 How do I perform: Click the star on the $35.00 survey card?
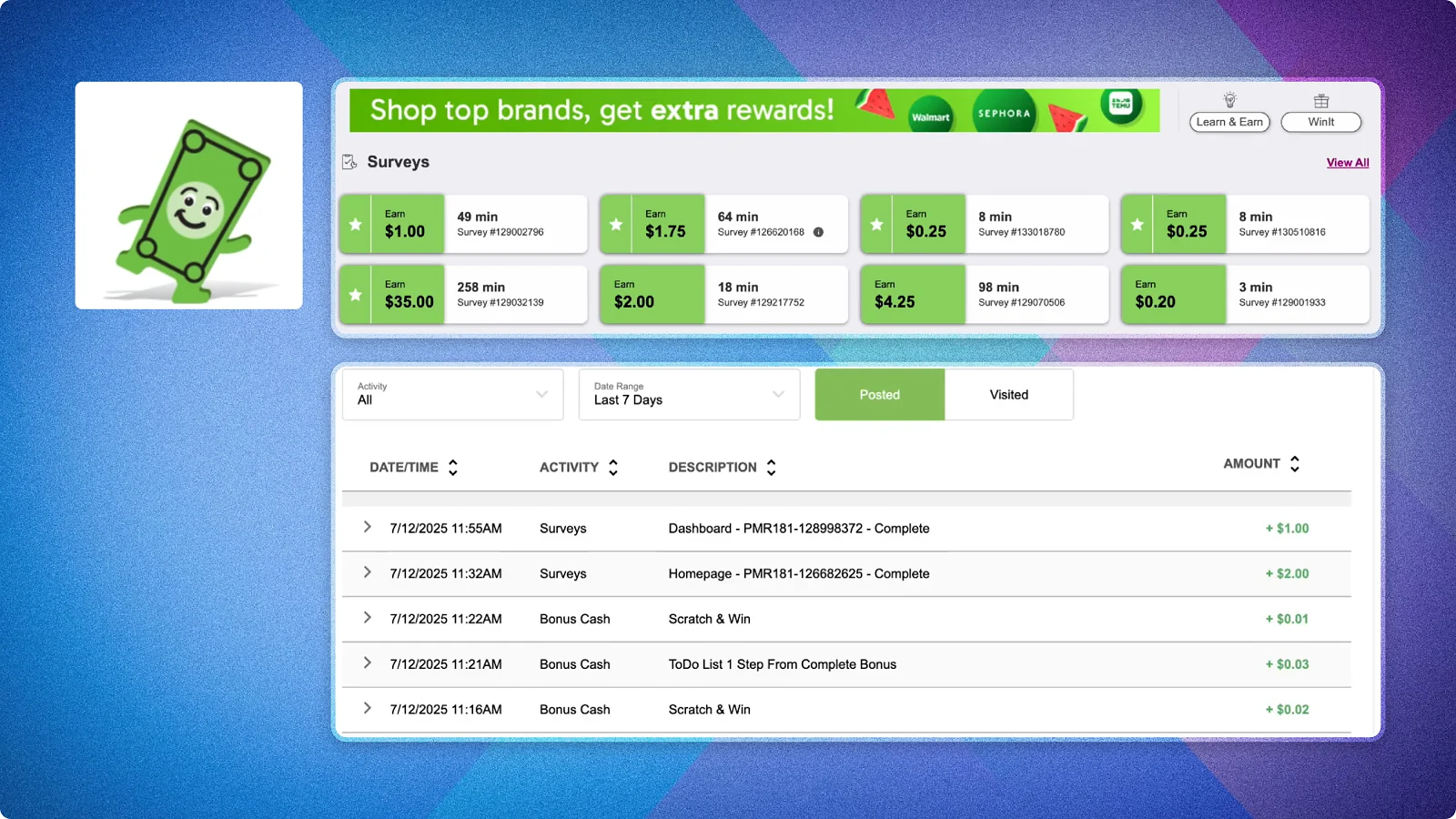pyautogui.click(x=356, y=295)
